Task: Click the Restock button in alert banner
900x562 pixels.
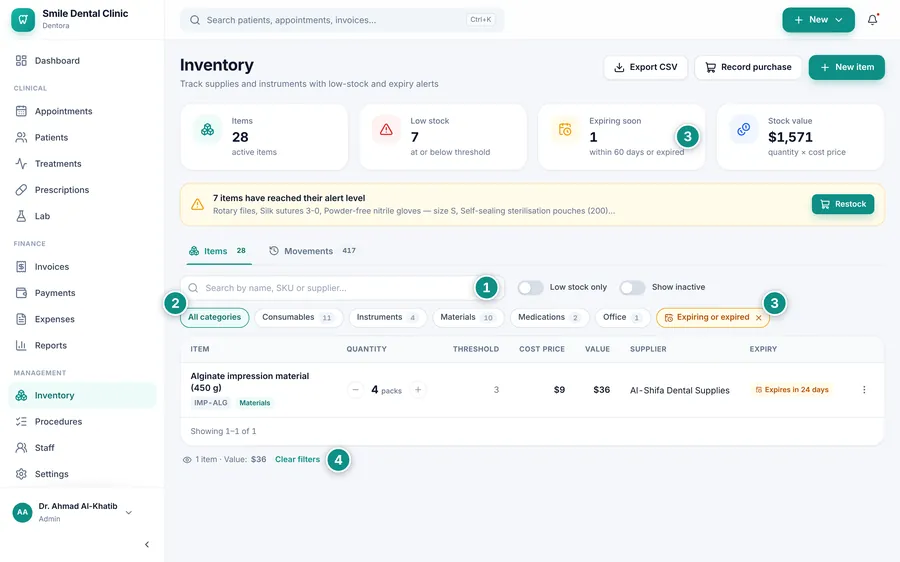Action: pyautogui.click(x=843, y=204)
